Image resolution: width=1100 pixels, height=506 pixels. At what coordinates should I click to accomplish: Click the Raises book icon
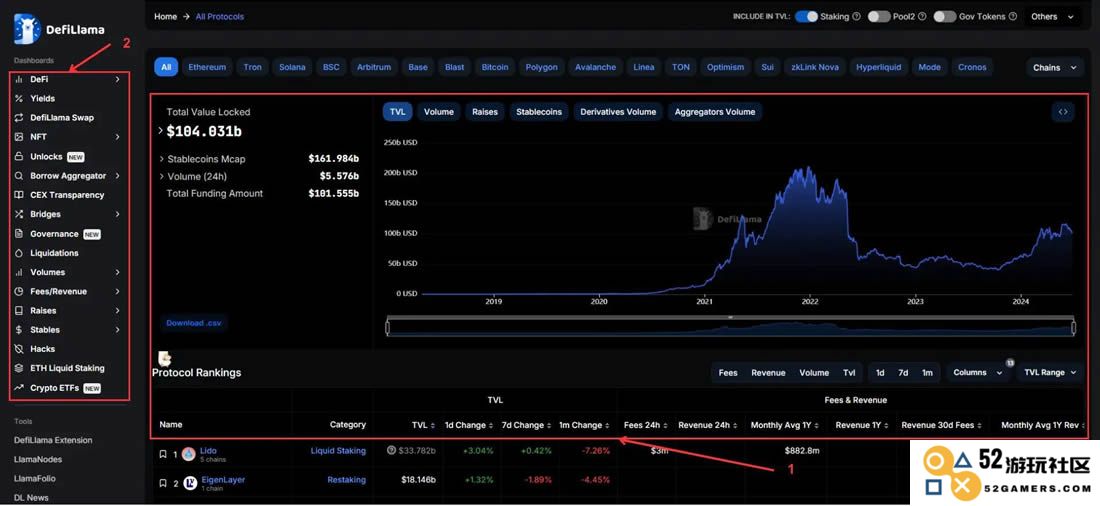19,310
